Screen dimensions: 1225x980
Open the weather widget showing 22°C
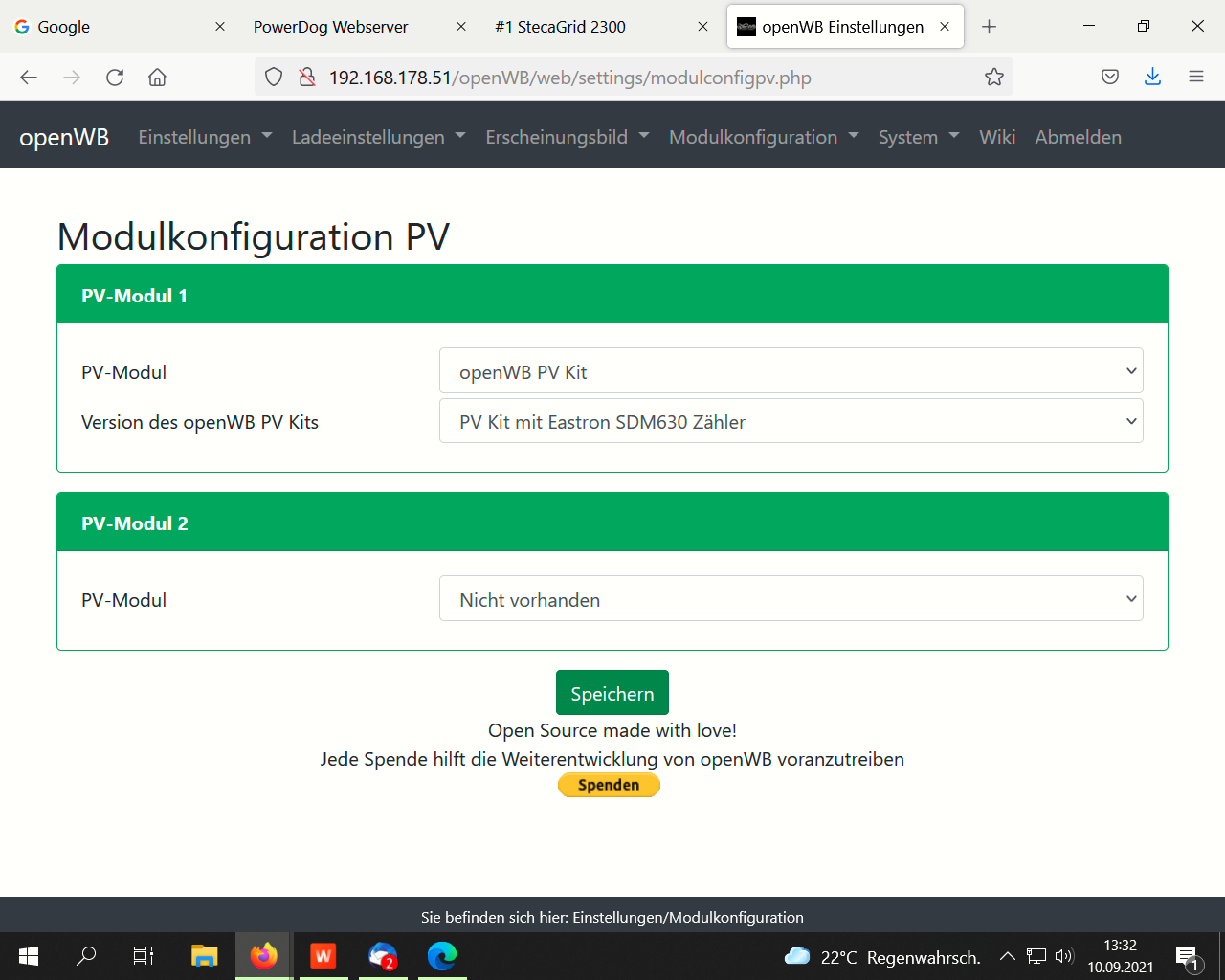point(882,956)
